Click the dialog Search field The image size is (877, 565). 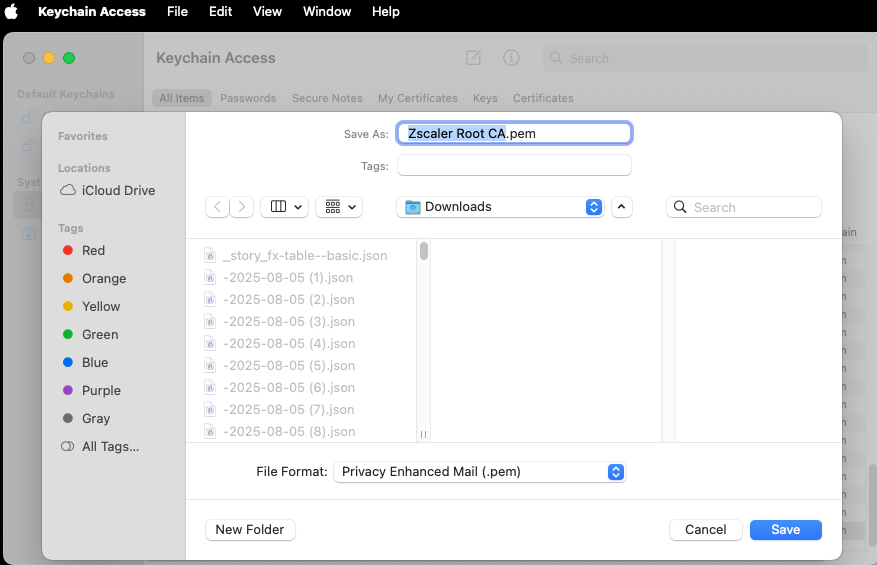coord(744,207)
